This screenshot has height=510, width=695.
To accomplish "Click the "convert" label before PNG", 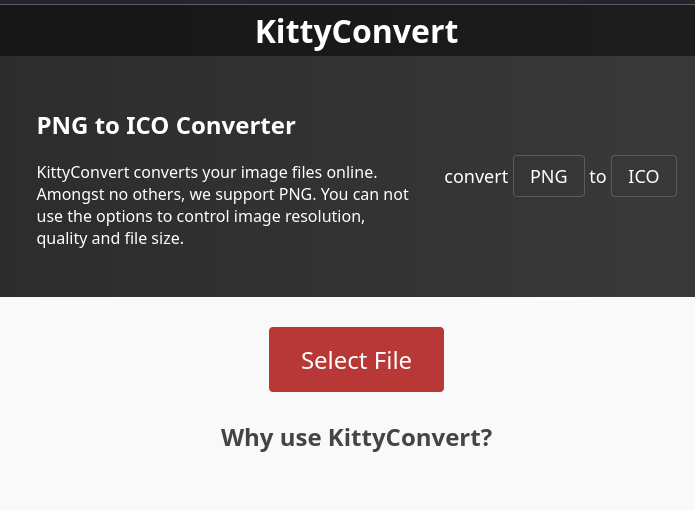I will pos(476,177).
